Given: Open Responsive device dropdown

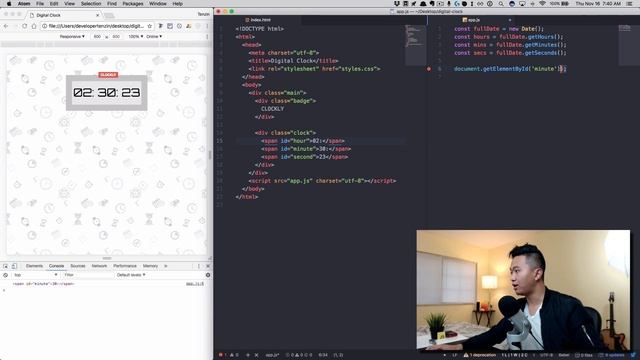Looking at the screenshot, I should coord(72,36).
